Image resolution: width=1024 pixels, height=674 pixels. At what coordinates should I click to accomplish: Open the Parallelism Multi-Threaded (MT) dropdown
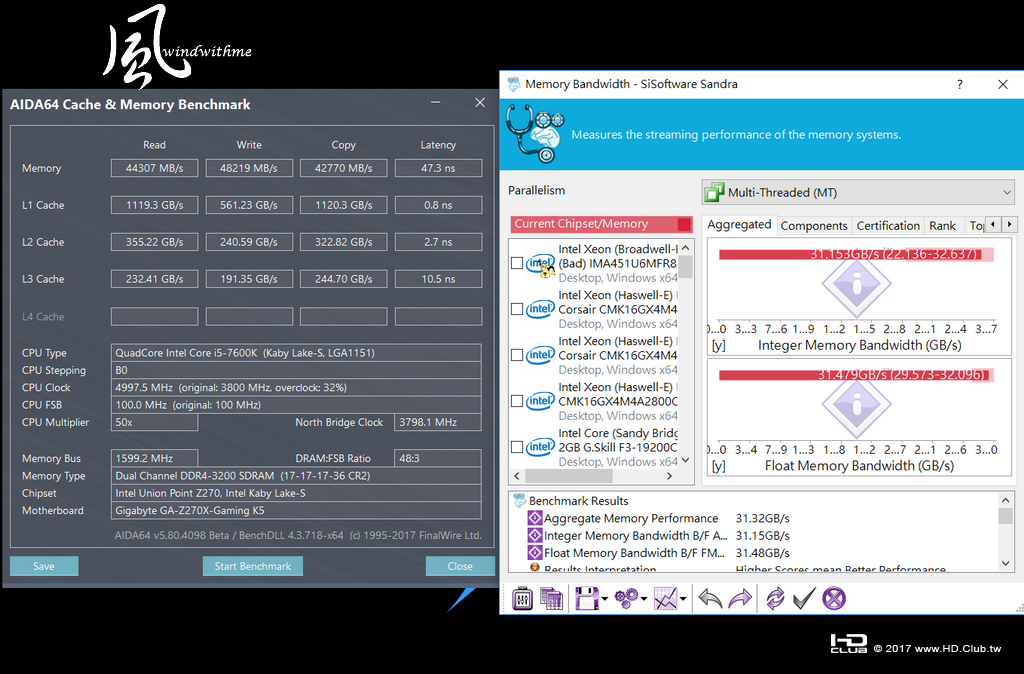tap(858, 193)
